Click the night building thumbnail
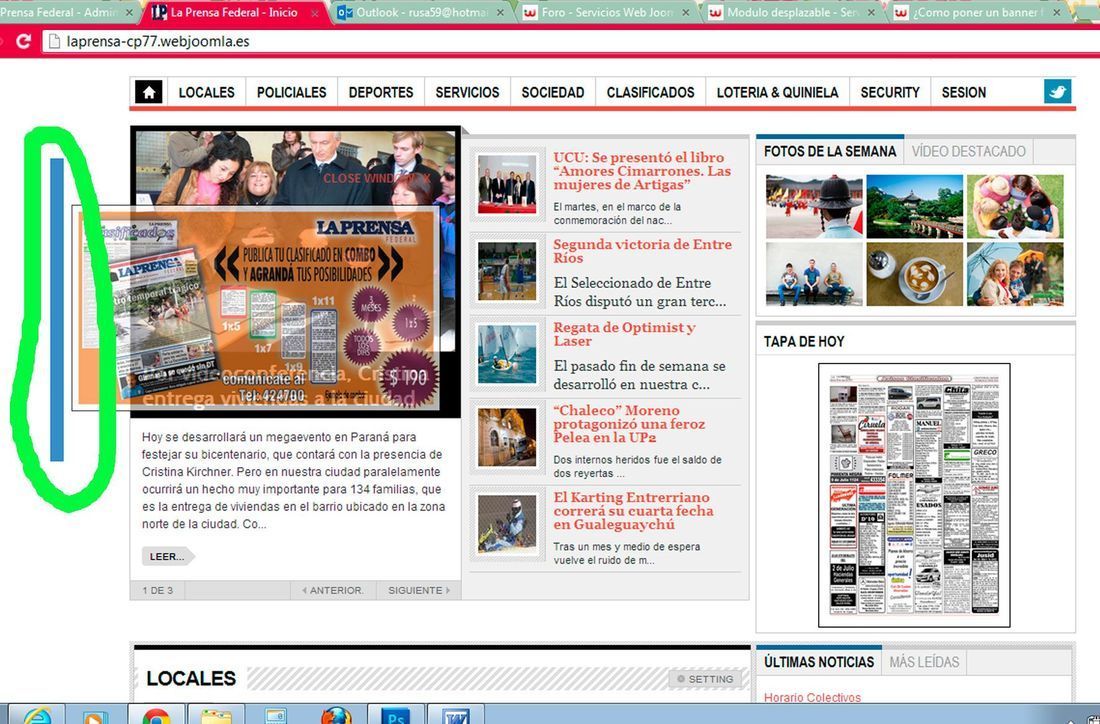Screen dimensions: 1100x724 (507, 437)
